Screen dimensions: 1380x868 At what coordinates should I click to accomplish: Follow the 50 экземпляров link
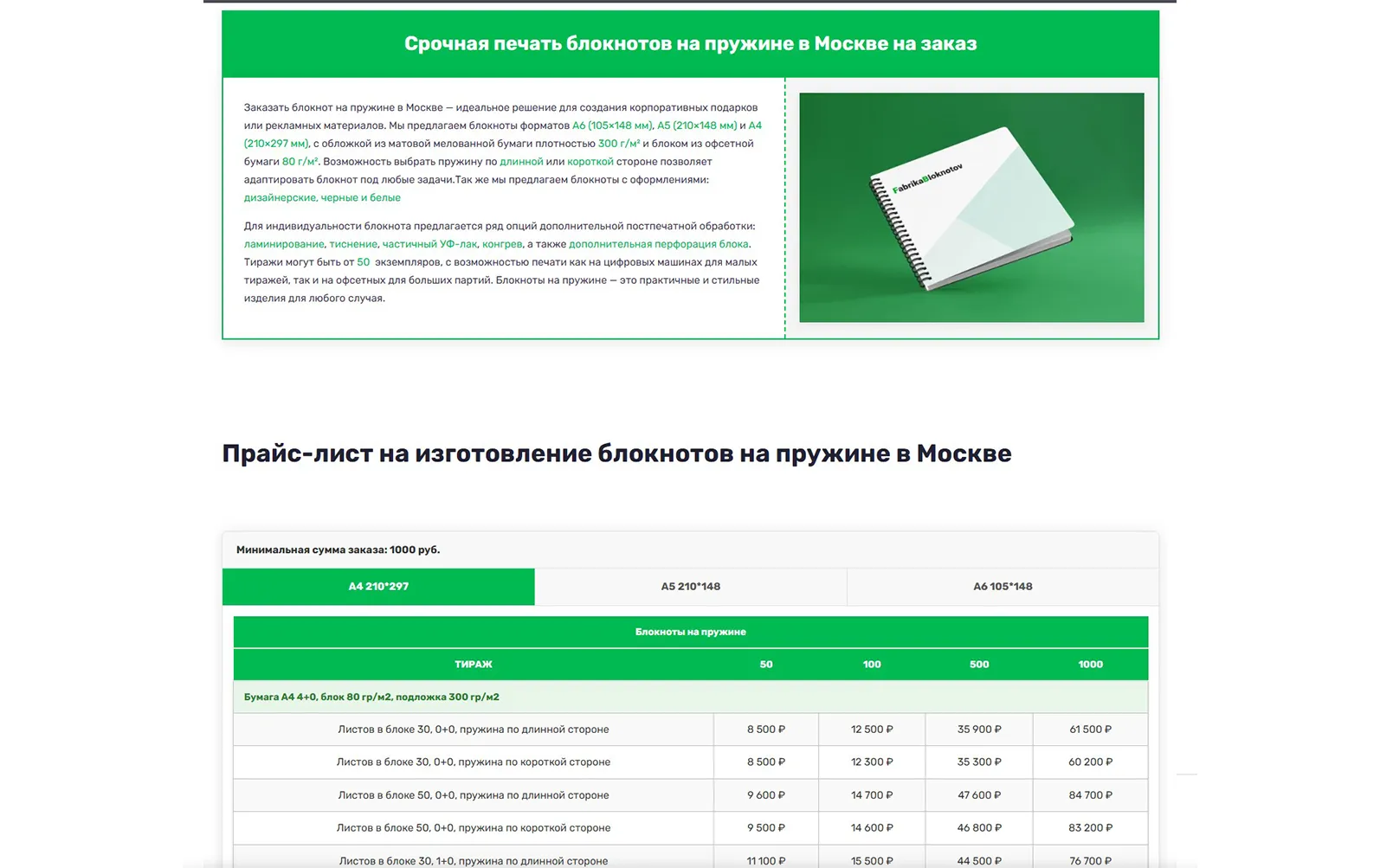point(363,262)
